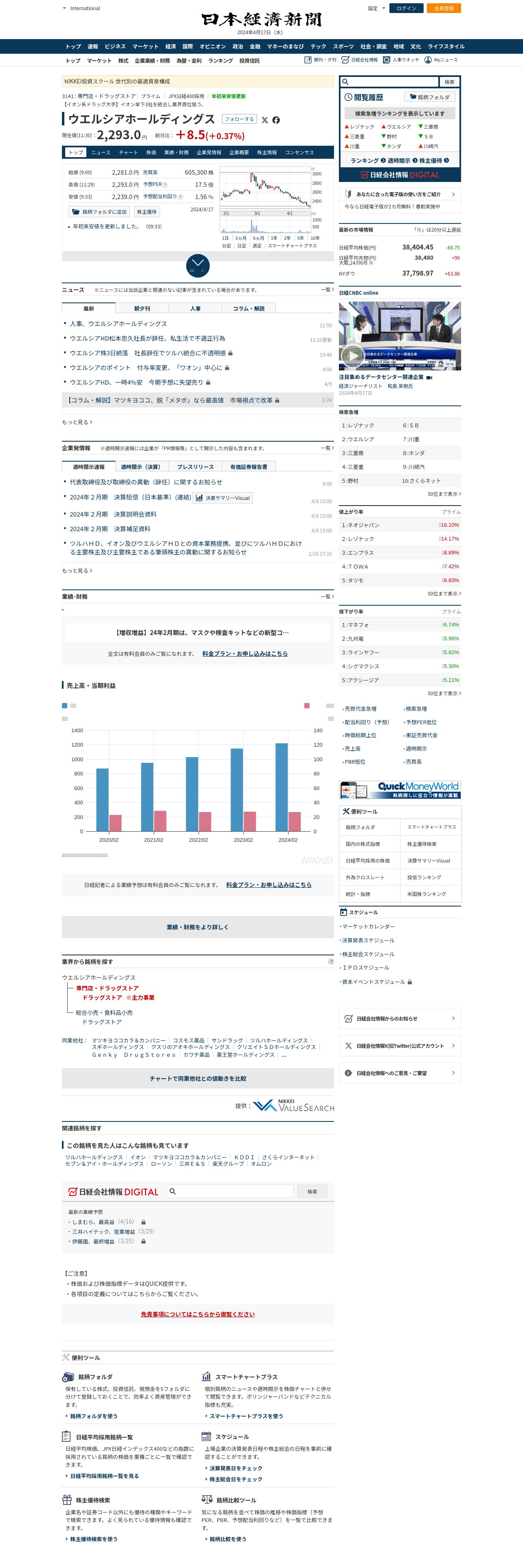Click the magnifier icon in sidebar search
Screen dimensions: 523x1568
[x=345, y=81]
